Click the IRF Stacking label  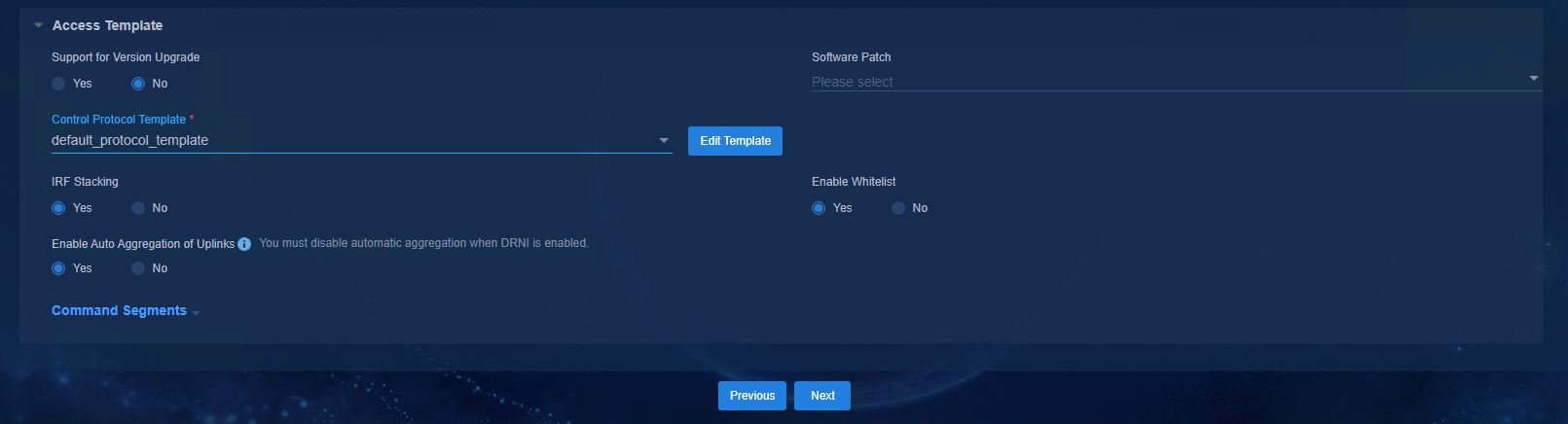point(85,182)
